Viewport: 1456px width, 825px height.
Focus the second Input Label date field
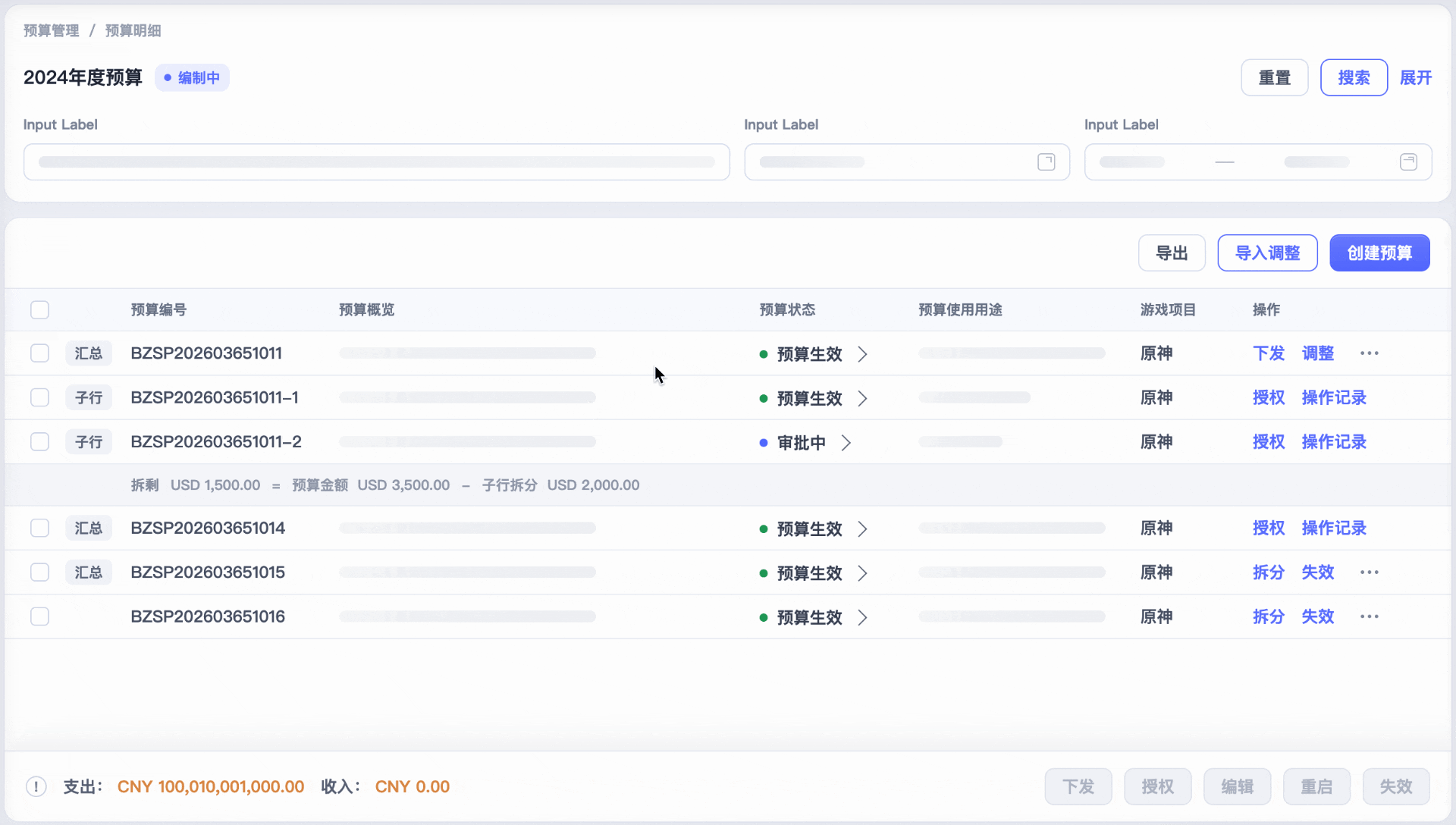coord(907,162)
